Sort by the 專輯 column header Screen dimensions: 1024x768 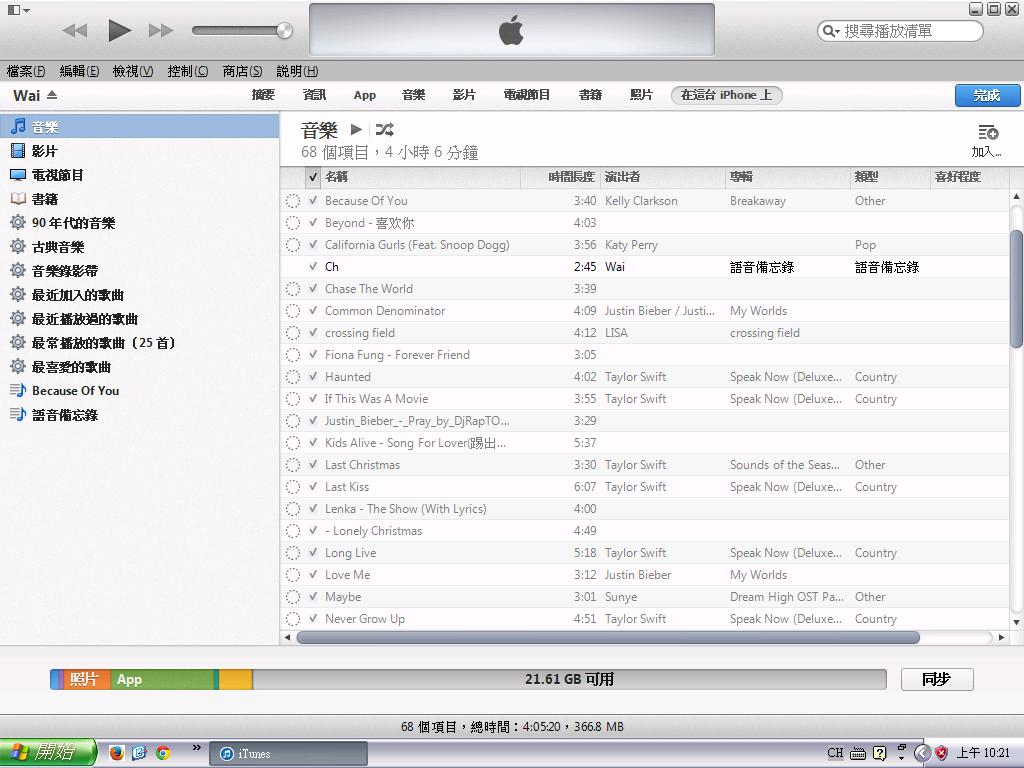(x=788, y=177)
